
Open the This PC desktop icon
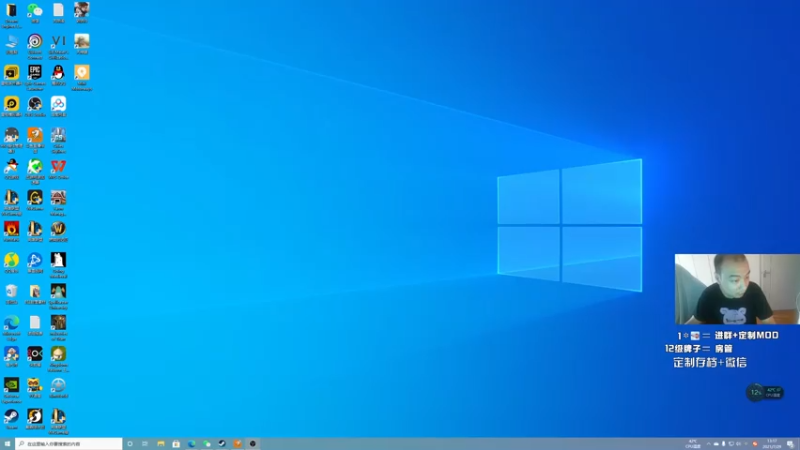pos(11,44)
